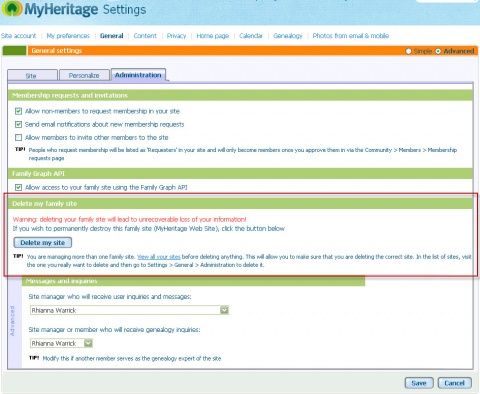Select the Advanced view radio button

438,51
